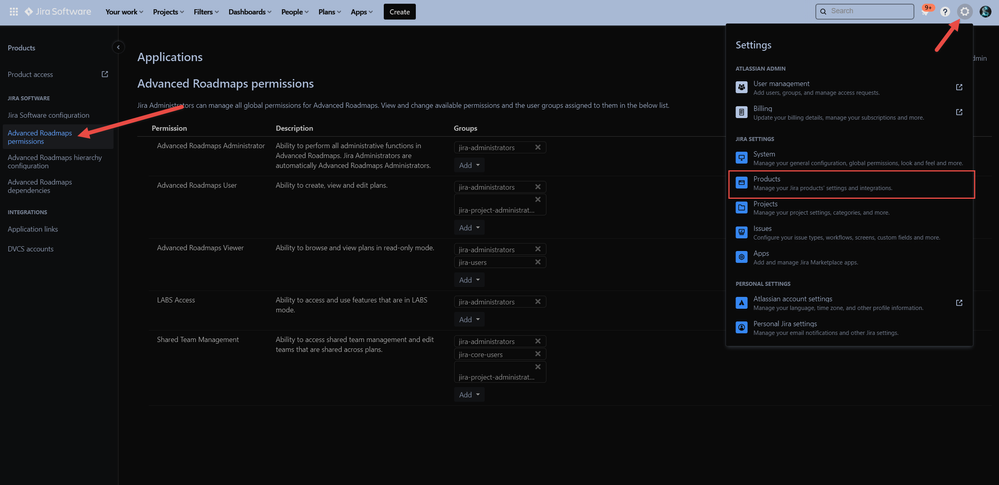Image resolution: width=999 pixels, height=485 pixels.
Task: Click the Groups column header
Action: click(x=465, y=129)
